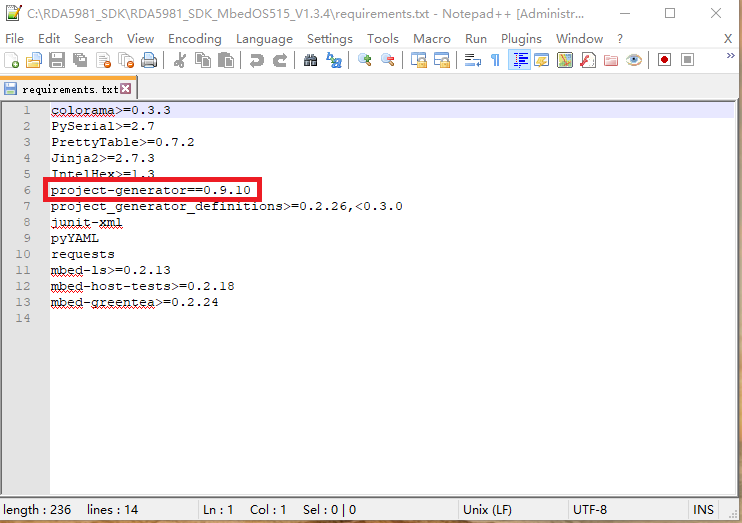The image size is (742, 523).
Task: Toggle synchronized vertical scrolling
Action: [418, 60]
